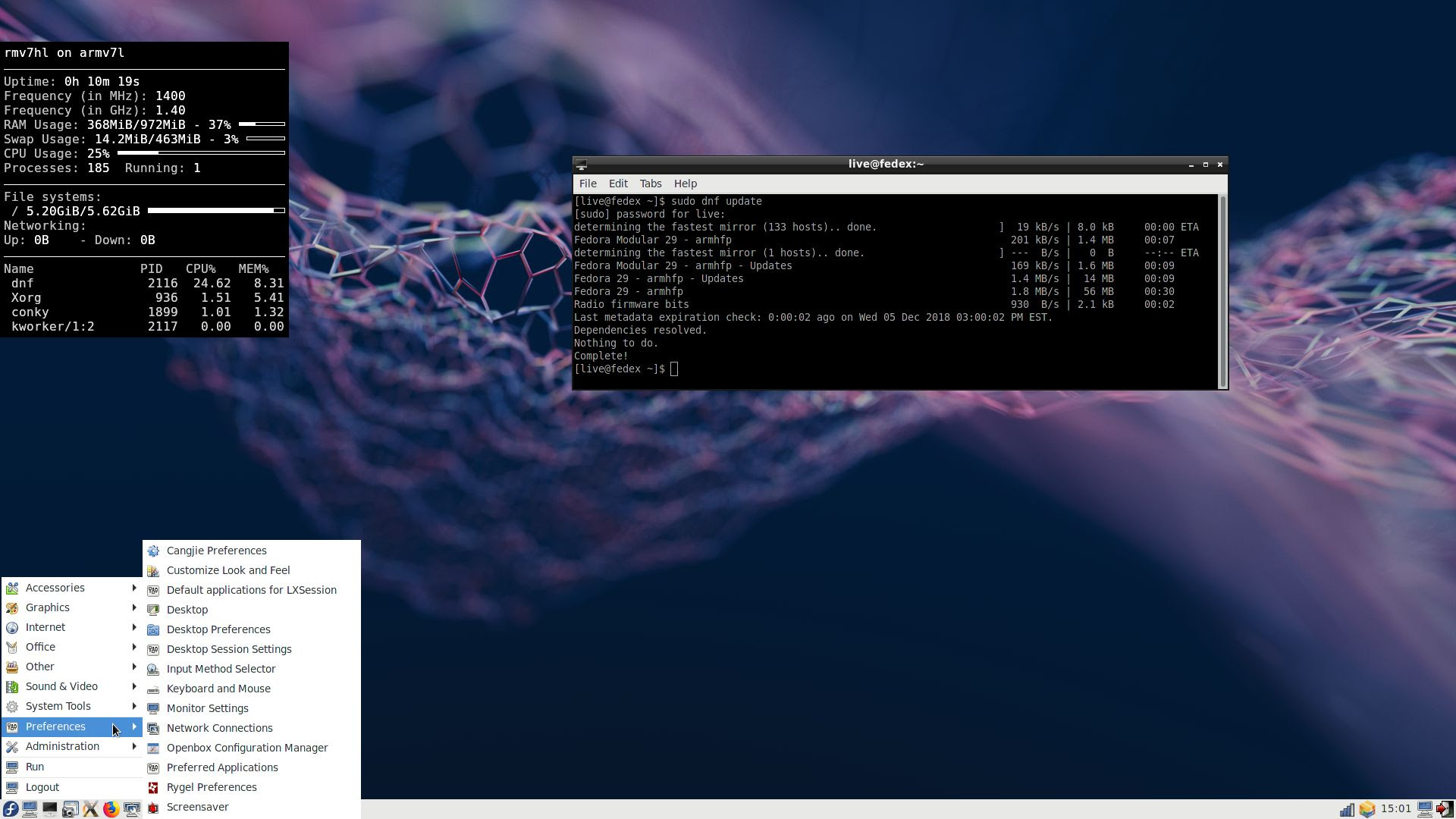Launch Firefox from the taskbar
1456x819 pixels.
111,809
